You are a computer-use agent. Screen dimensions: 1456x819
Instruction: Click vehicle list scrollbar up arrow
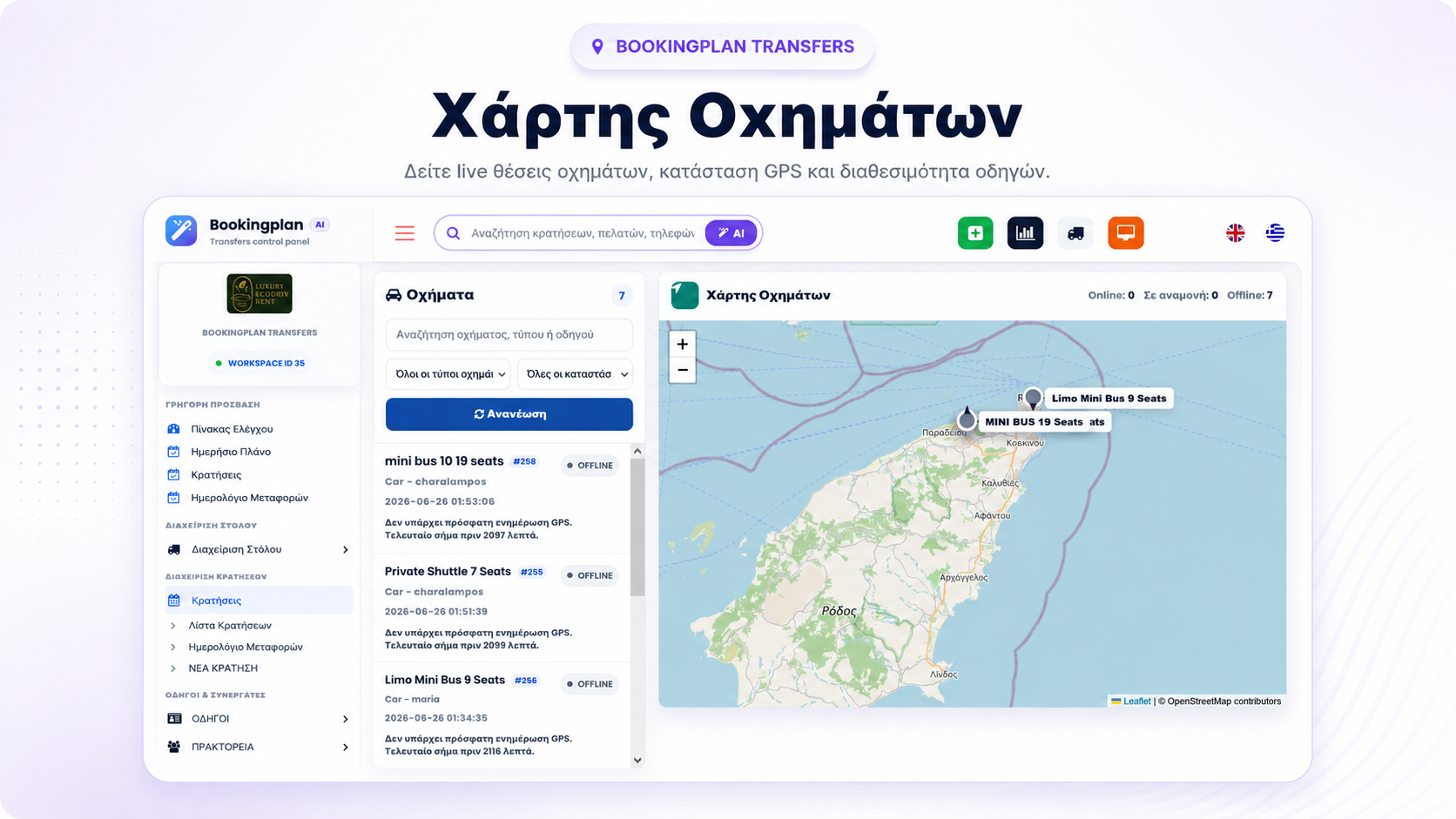(x=637, y=451)
